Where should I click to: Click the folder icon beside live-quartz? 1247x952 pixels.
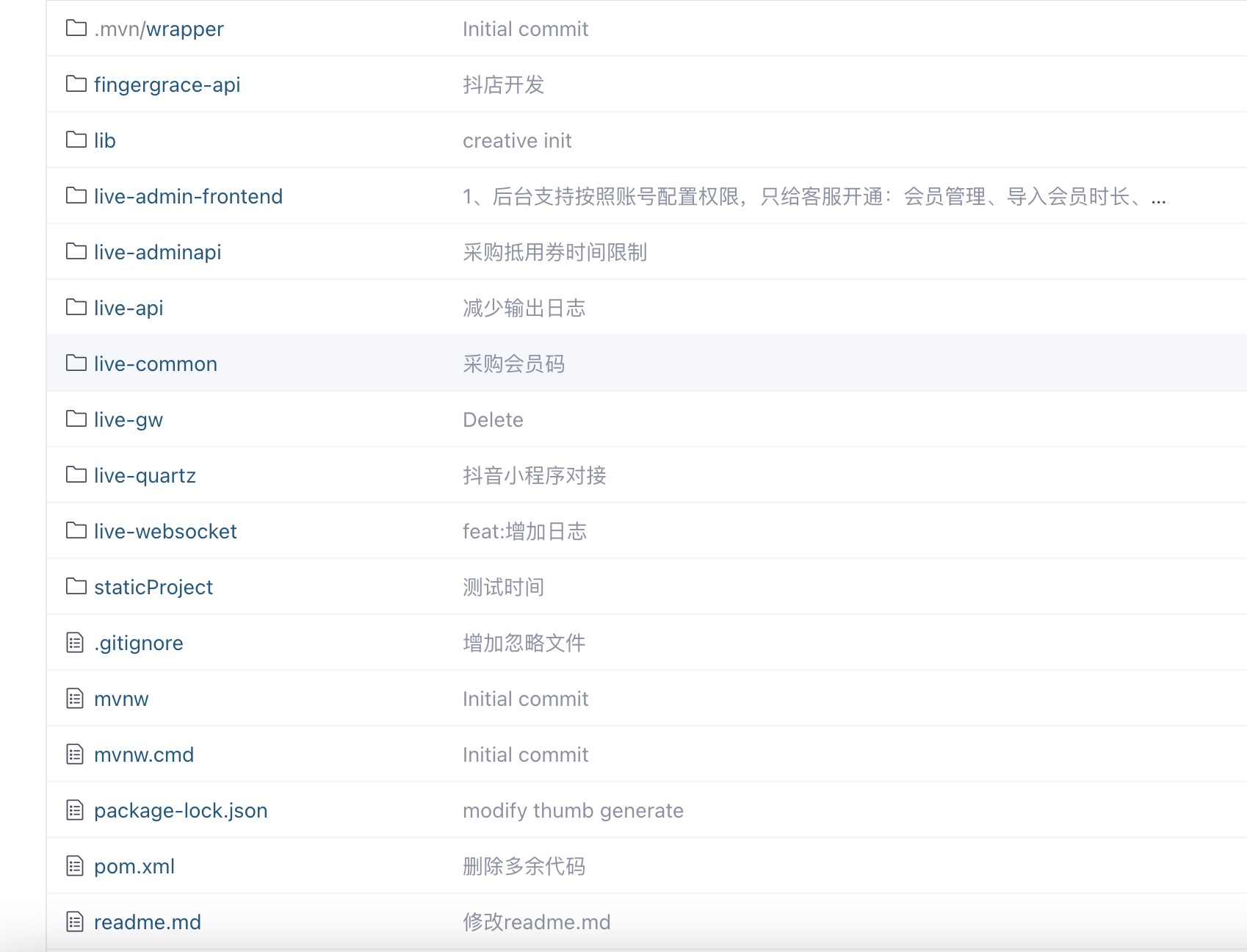pyautogui.click(x=76, y=475)
